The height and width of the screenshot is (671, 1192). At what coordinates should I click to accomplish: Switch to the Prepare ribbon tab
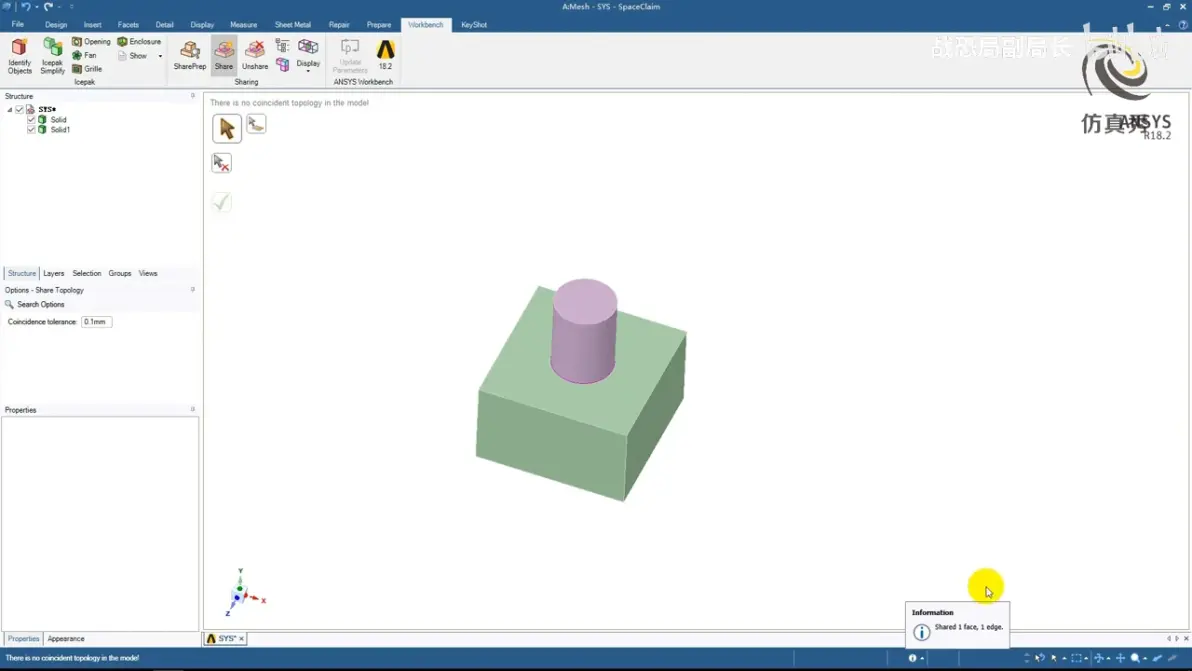point(379,24)
